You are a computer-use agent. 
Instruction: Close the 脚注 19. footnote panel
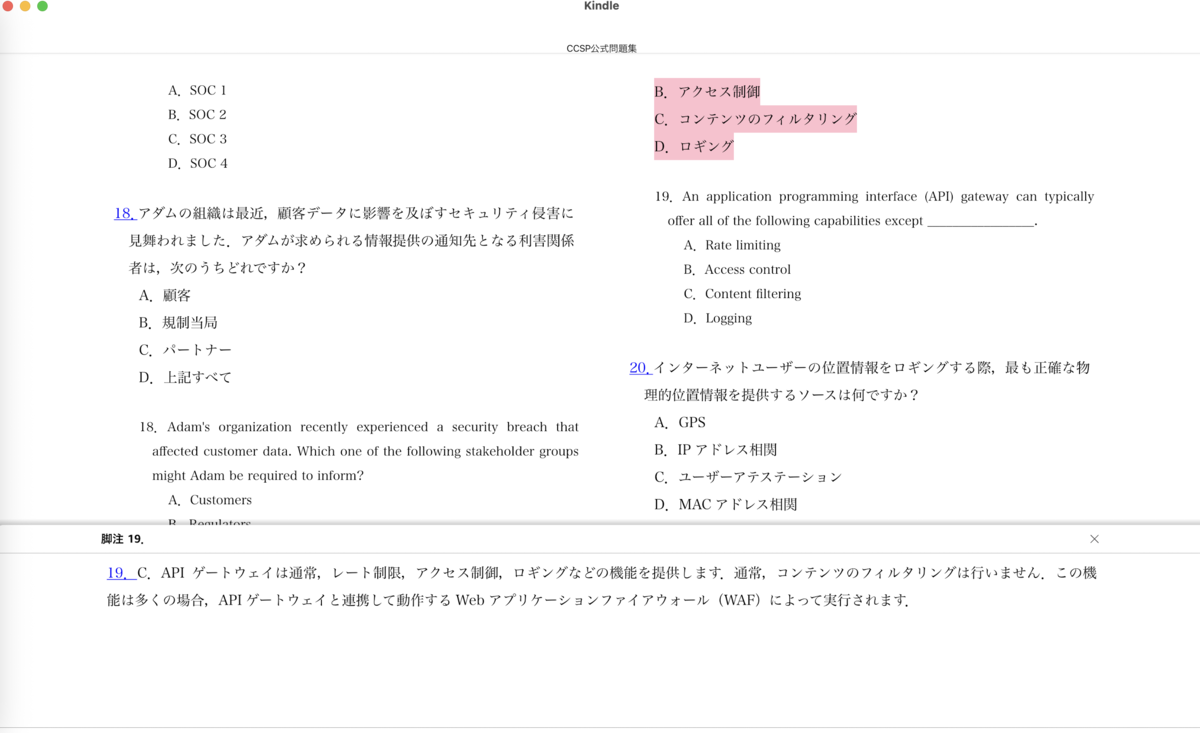coord(1094,539)
